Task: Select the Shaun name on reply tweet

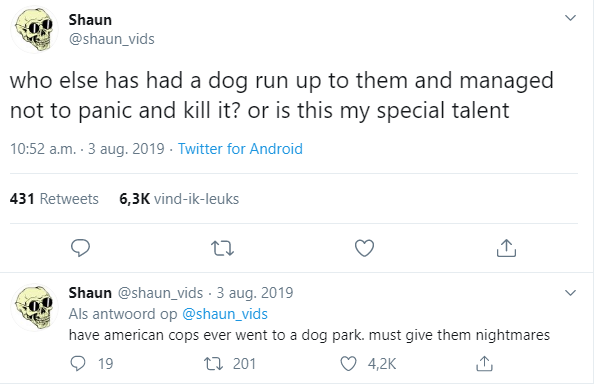Action: pyautogui.click(x=90, y=293)
